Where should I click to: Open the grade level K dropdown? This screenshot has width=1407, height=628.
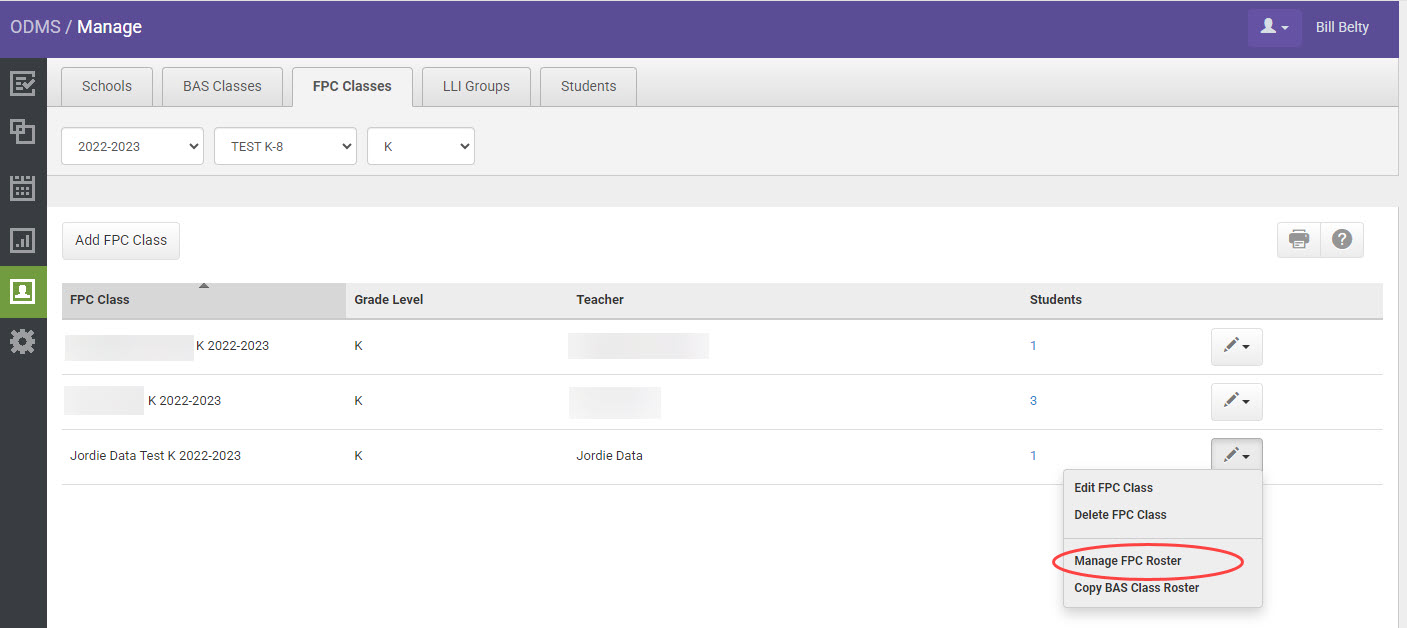coord(420,145)
